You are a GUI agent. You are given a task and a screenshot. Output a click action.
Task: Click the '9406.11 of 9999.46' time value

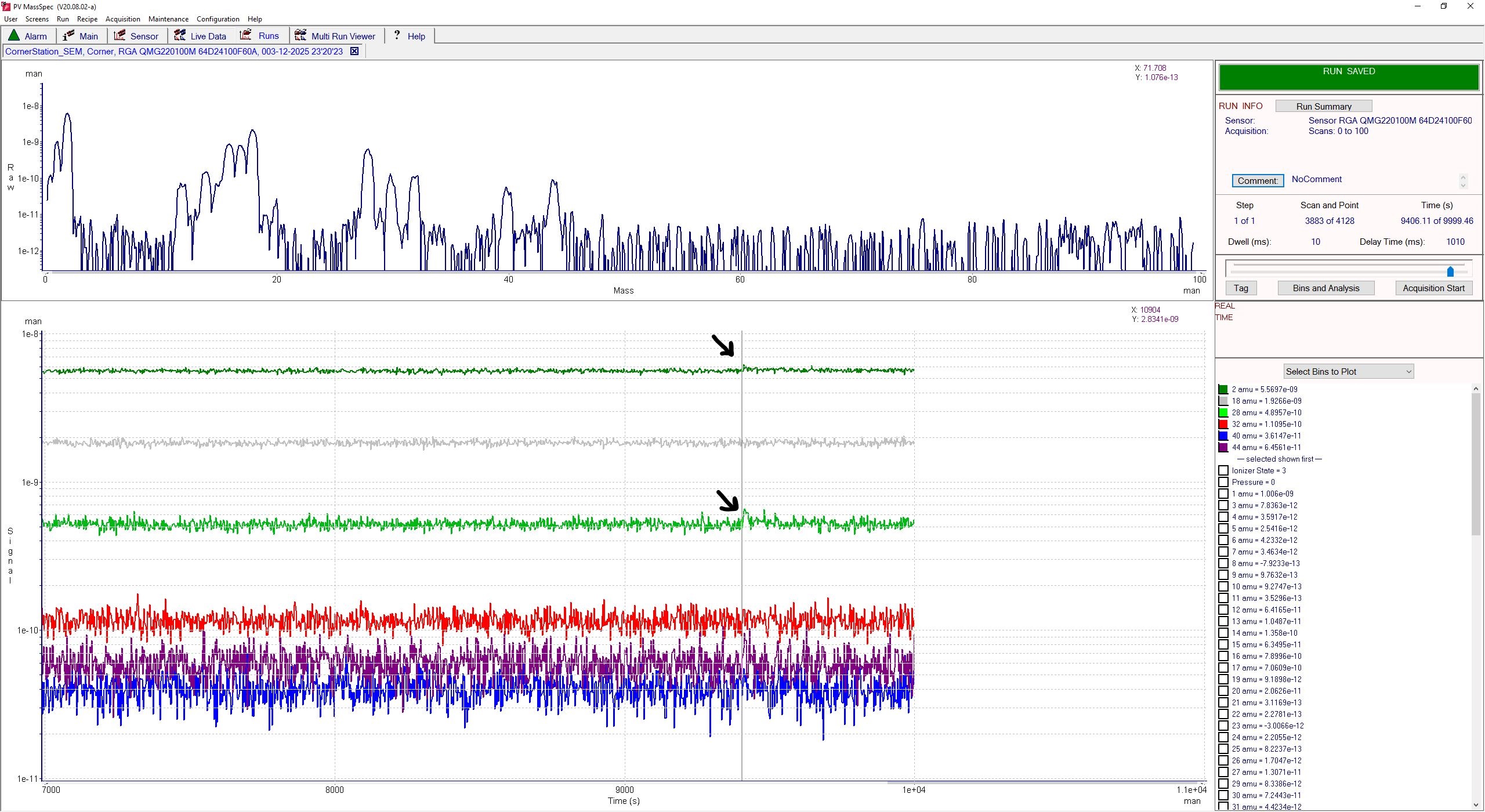tap(1436, 221)
